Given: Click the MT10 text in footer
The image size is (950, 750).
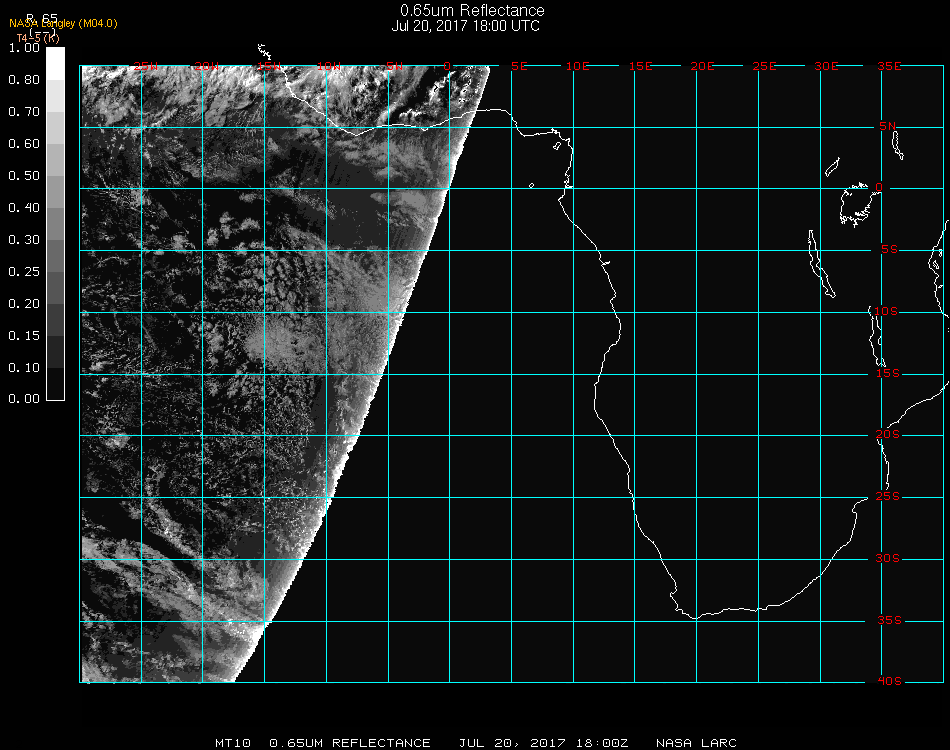Looking at the screenshot, I should [x=232, y=743].
